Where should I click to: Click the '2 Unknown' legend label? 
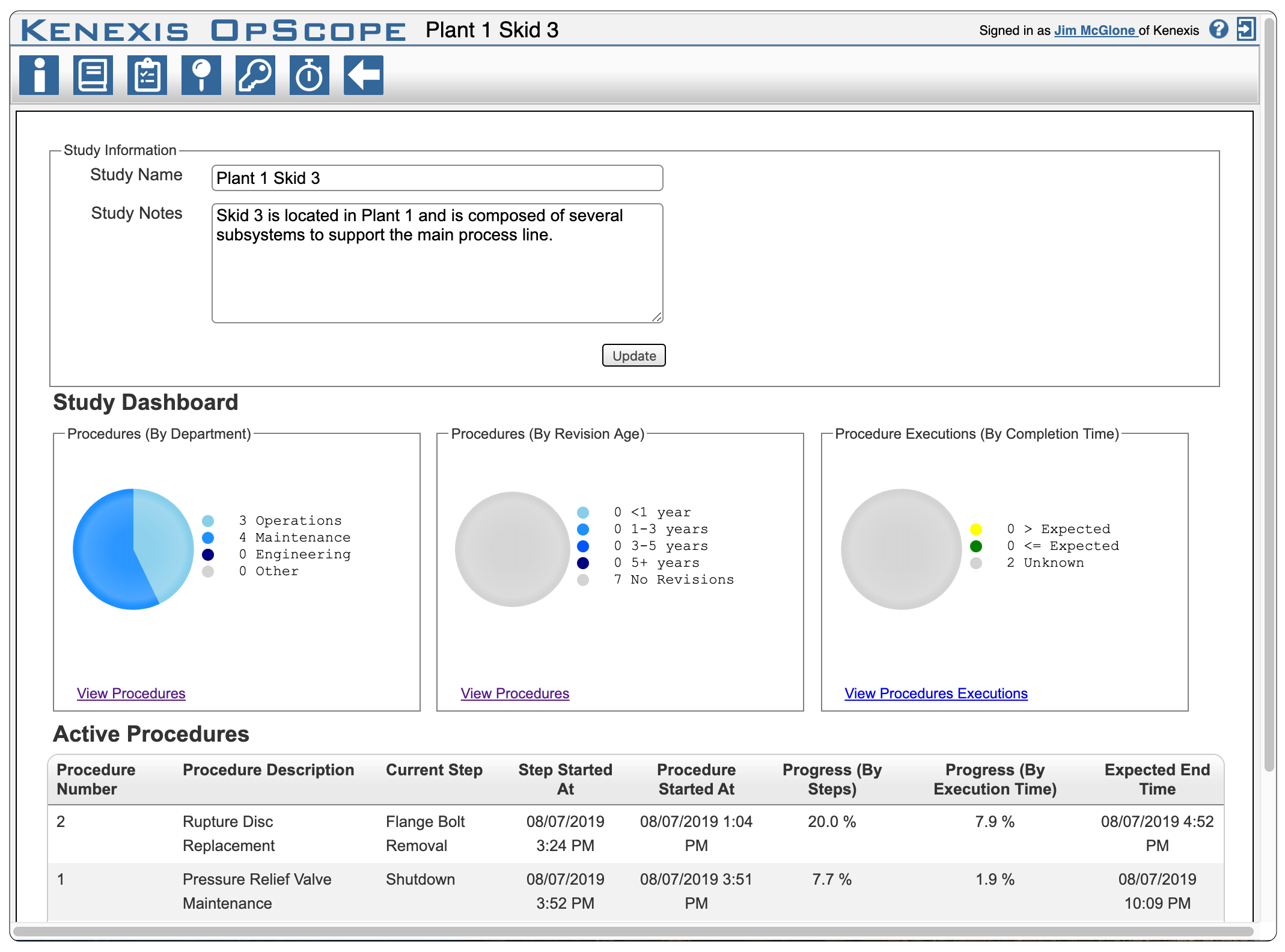pyautogui.click(x=1046, y=563)
